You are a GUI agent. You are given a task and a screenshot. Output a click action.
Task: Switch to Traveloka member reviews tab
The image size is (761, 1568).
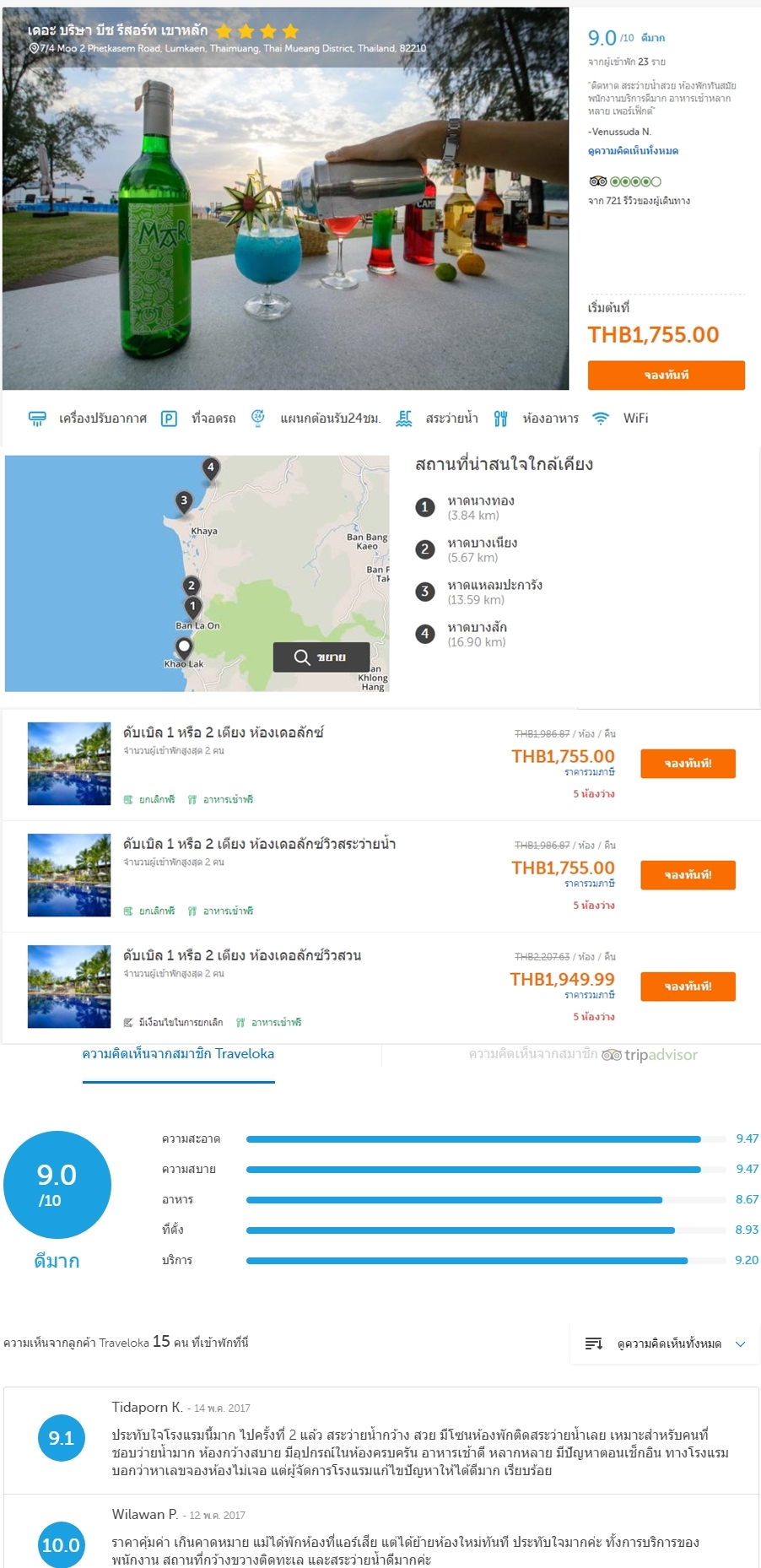pos(178,1054)
